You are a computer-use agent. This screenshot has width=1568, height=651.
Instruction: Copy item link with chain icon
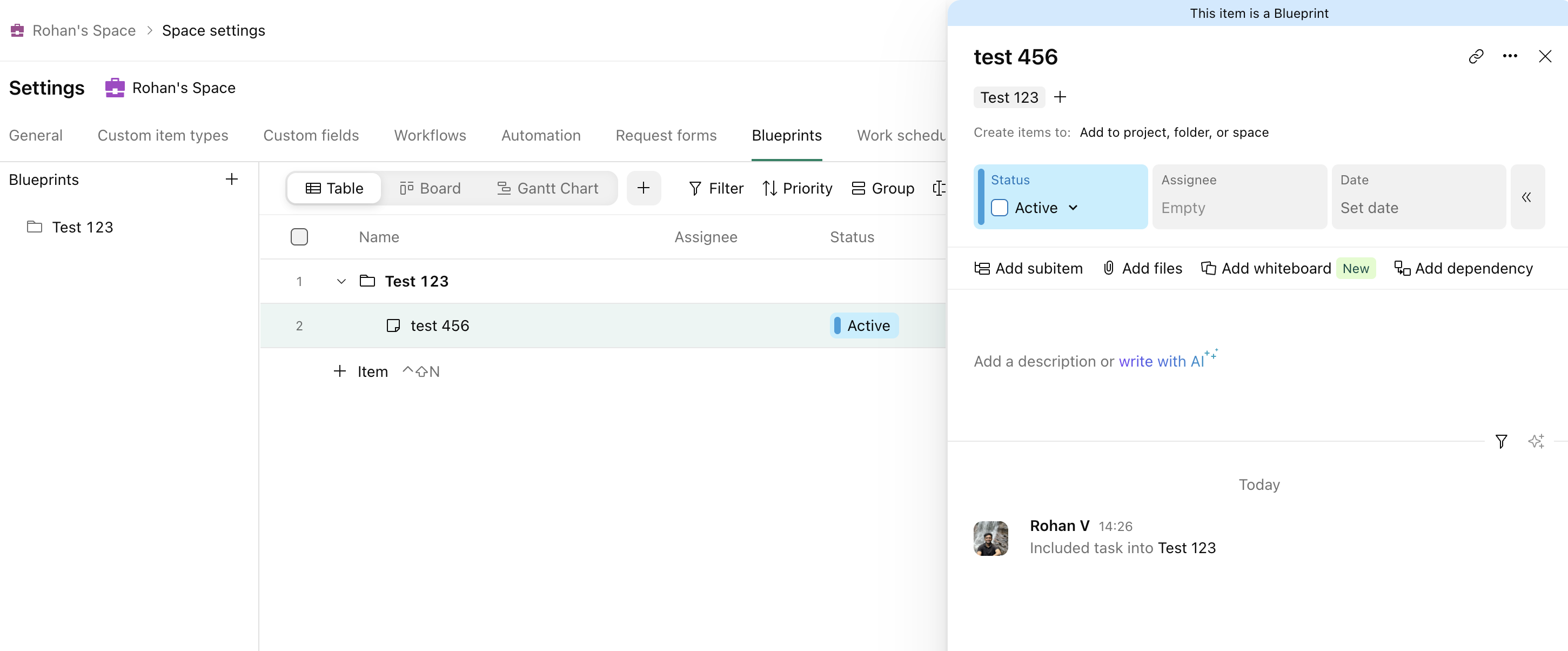(1476, 57)
